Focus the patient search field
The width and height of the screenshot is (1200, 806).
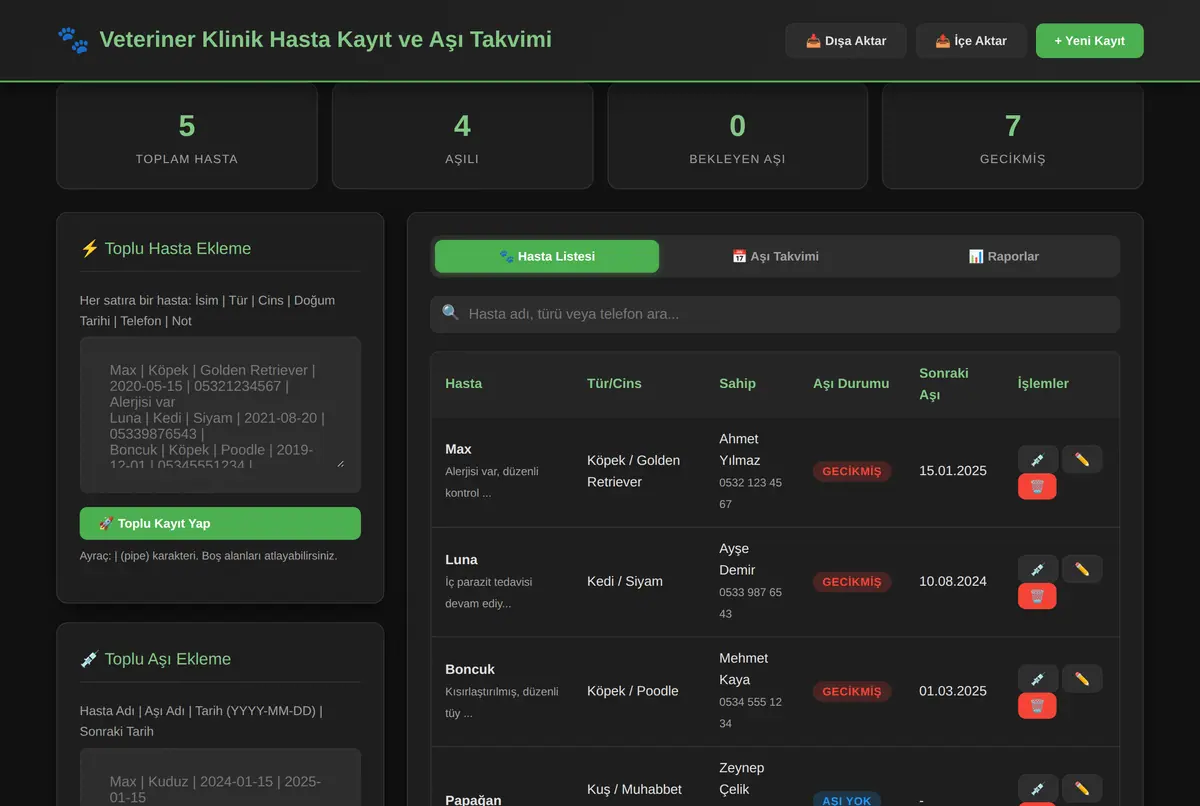tap(775, 314)
